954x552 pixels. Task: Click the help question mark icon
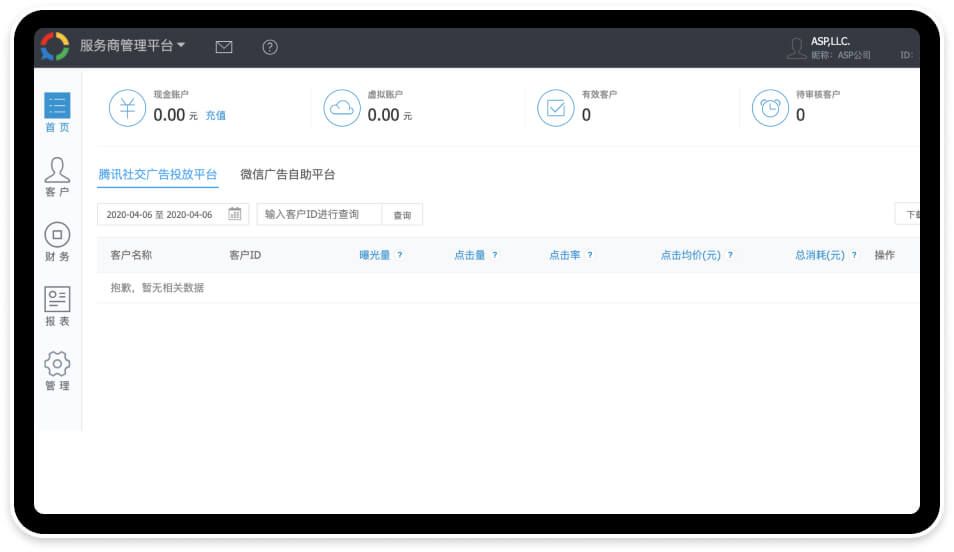click(270, 47)
